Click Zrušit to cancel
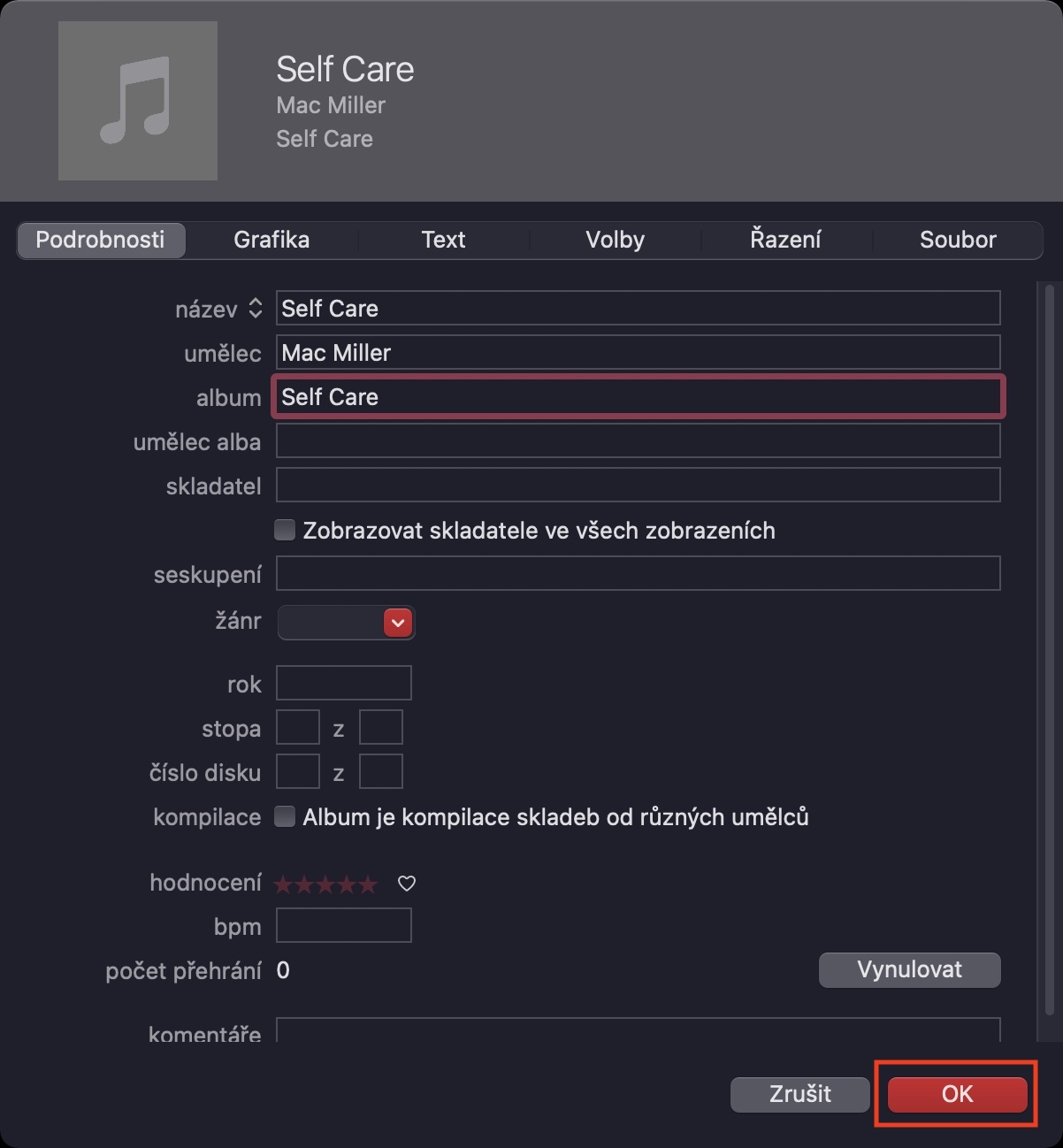This screenshot has width=1063, height=1148. [x=799, y=1094]
